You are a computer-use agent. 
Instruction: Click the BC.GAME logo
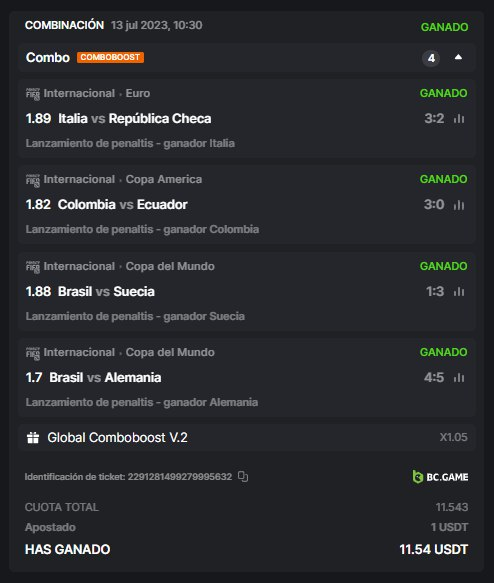tap(440, 477)
